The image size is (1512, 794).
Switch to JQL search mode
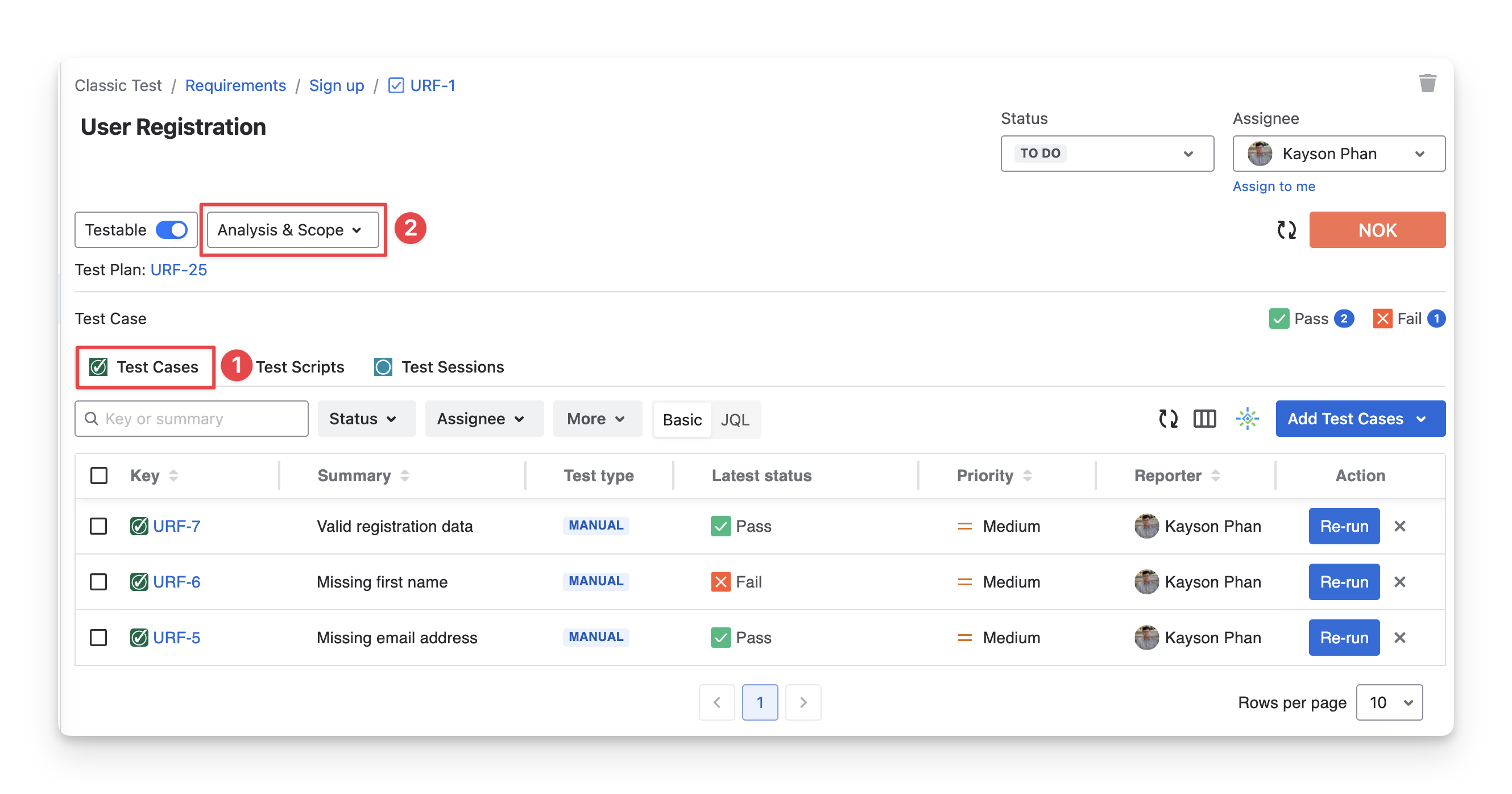click(x=734, y=420)
